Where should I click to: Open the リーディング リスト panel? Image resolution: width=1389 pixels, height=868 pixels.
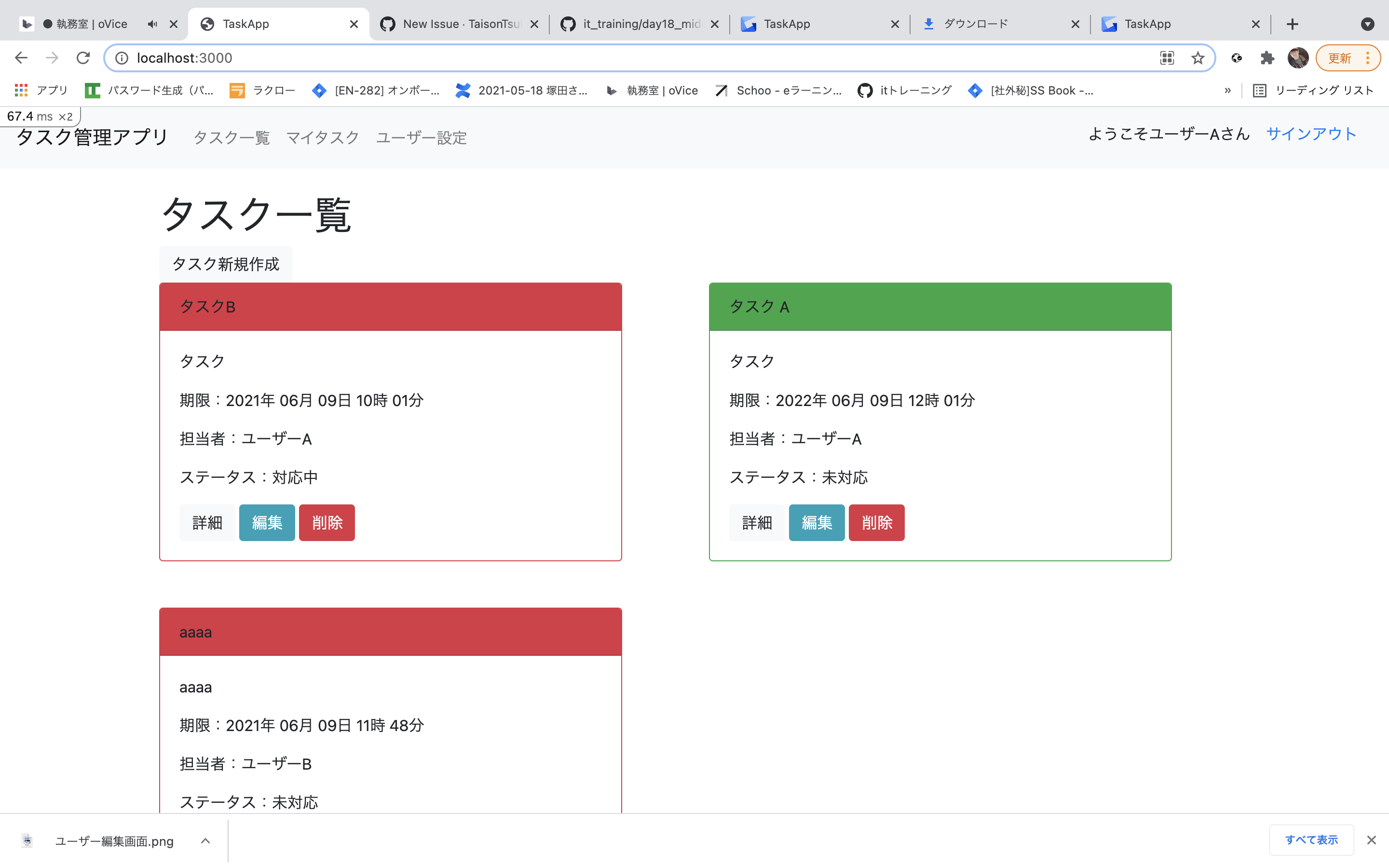click(1313, 90)
